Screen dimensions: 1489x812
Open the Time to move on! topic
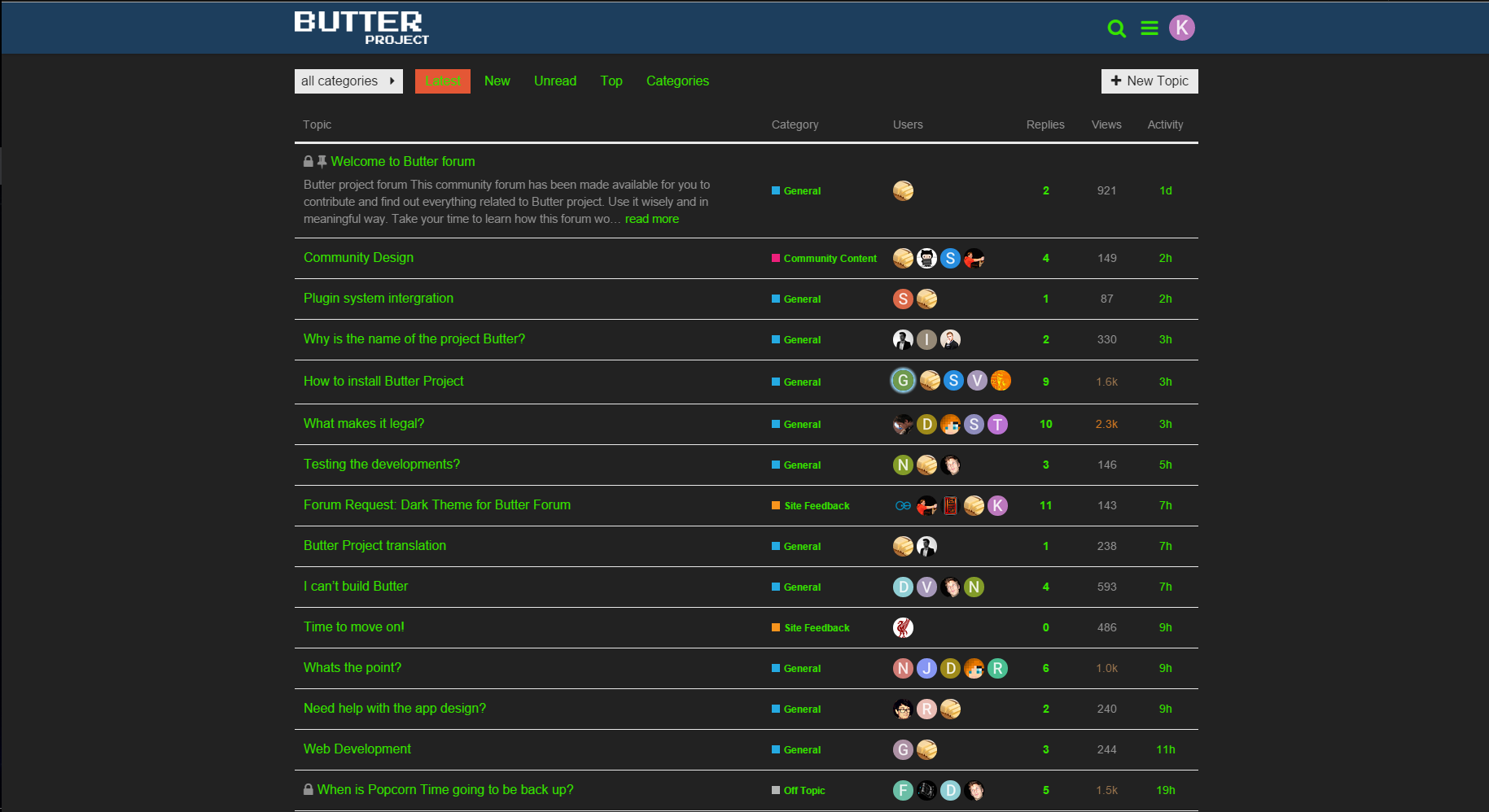pyautogui.click(x=354, y=626)
